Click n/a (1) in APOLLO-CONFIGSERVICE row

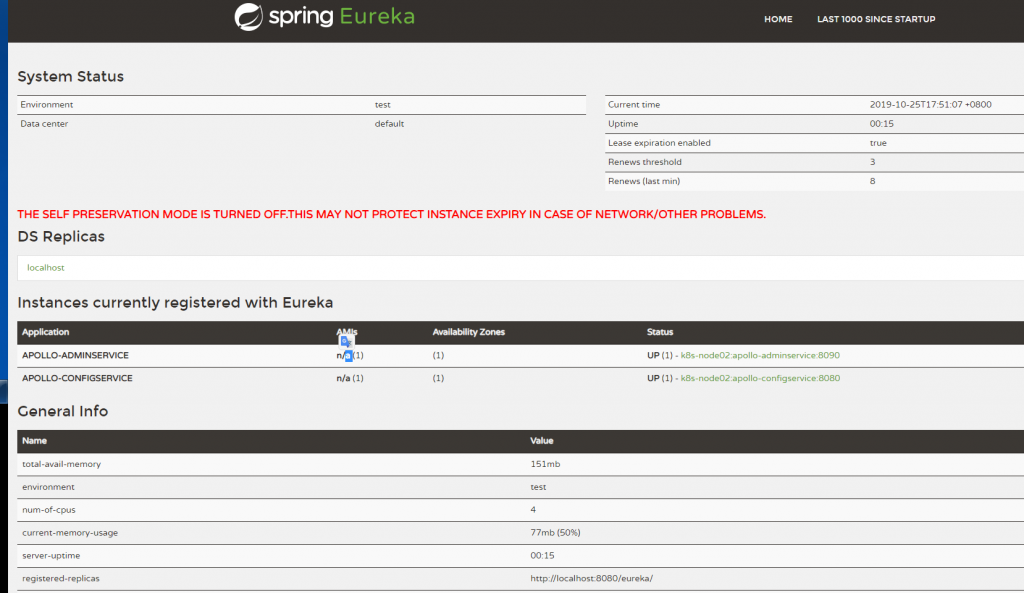[x=349, y=378]
